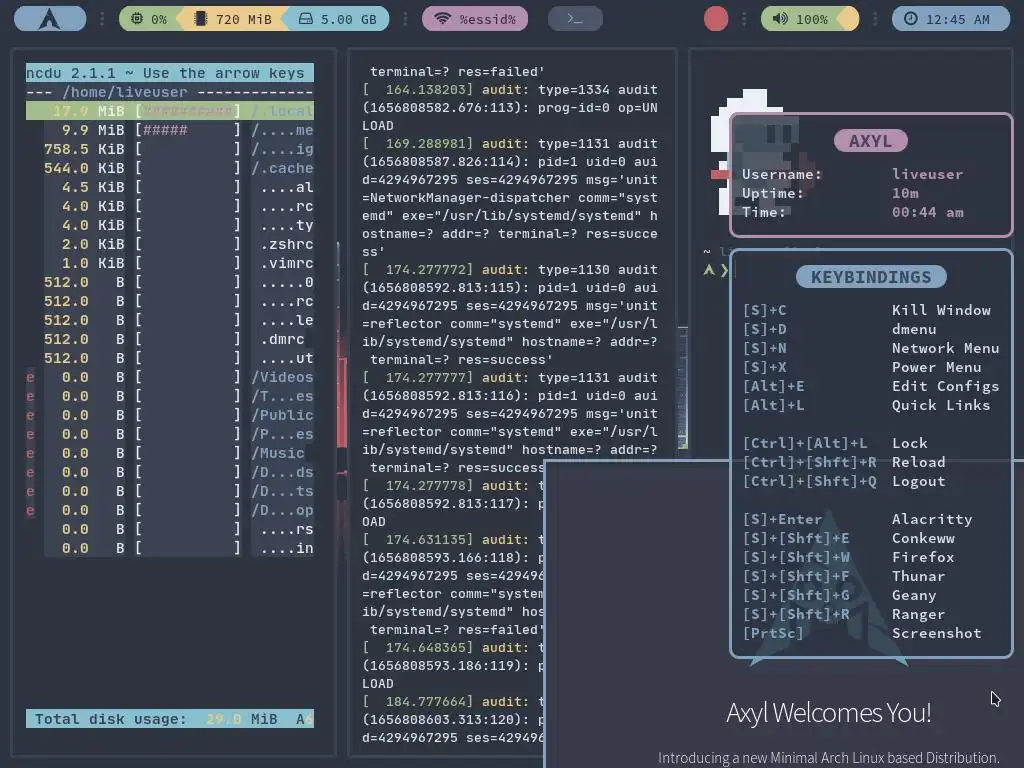Click the dmenu keybinding entry
The width and height of the screenshot is (1024, 768).
coord(914,329)
